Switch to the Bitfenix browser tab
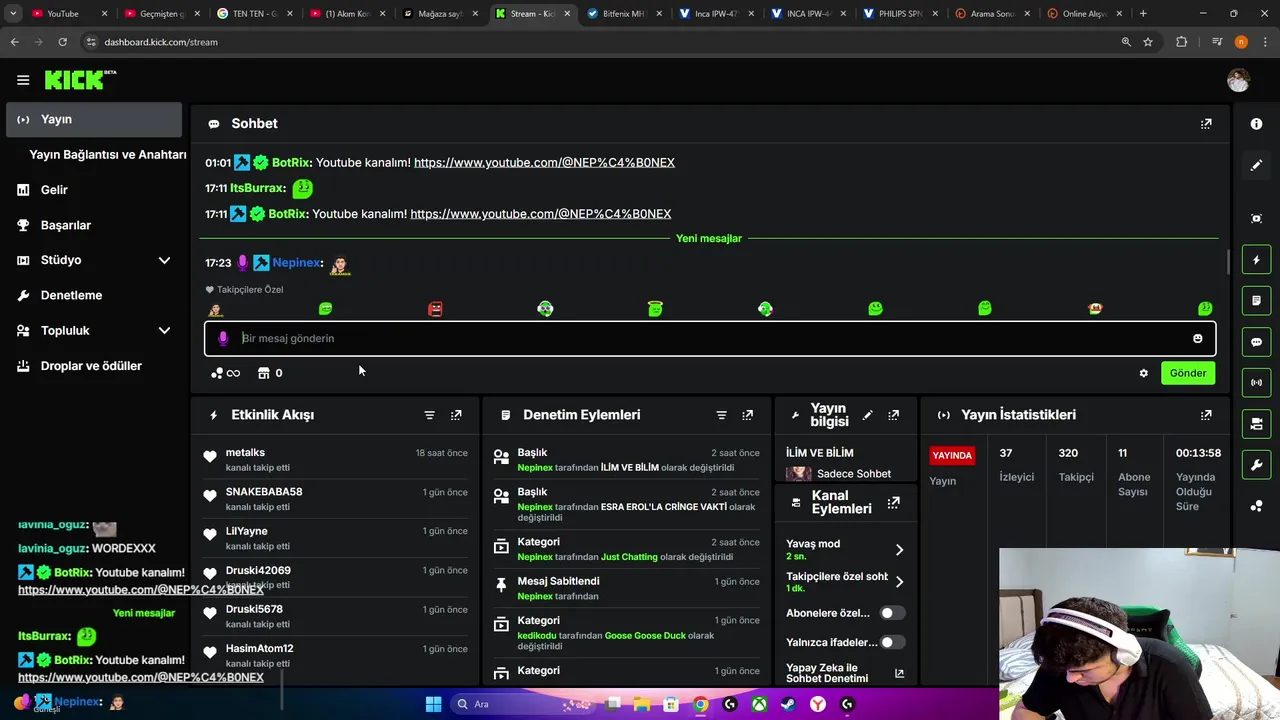The image size is (1280, 720). [624, 14]
